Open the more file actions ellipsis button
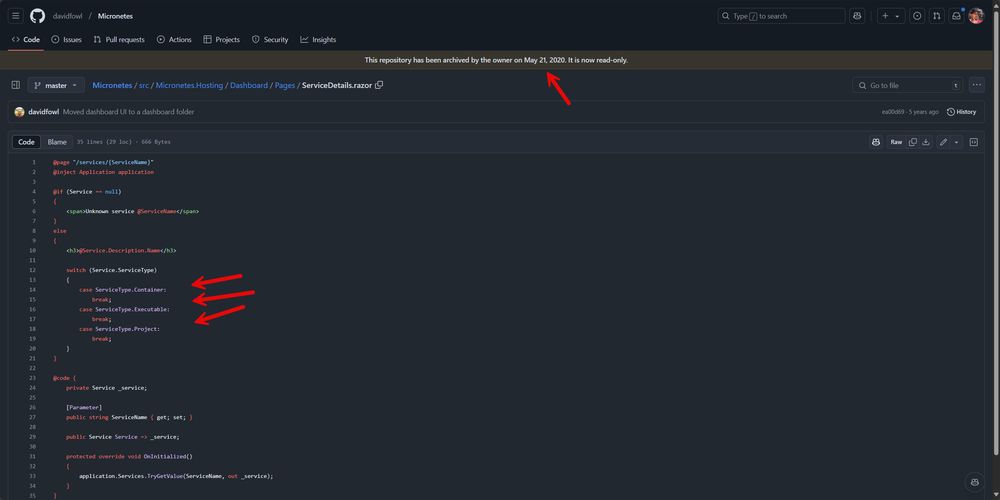 [x=976, y=85]
